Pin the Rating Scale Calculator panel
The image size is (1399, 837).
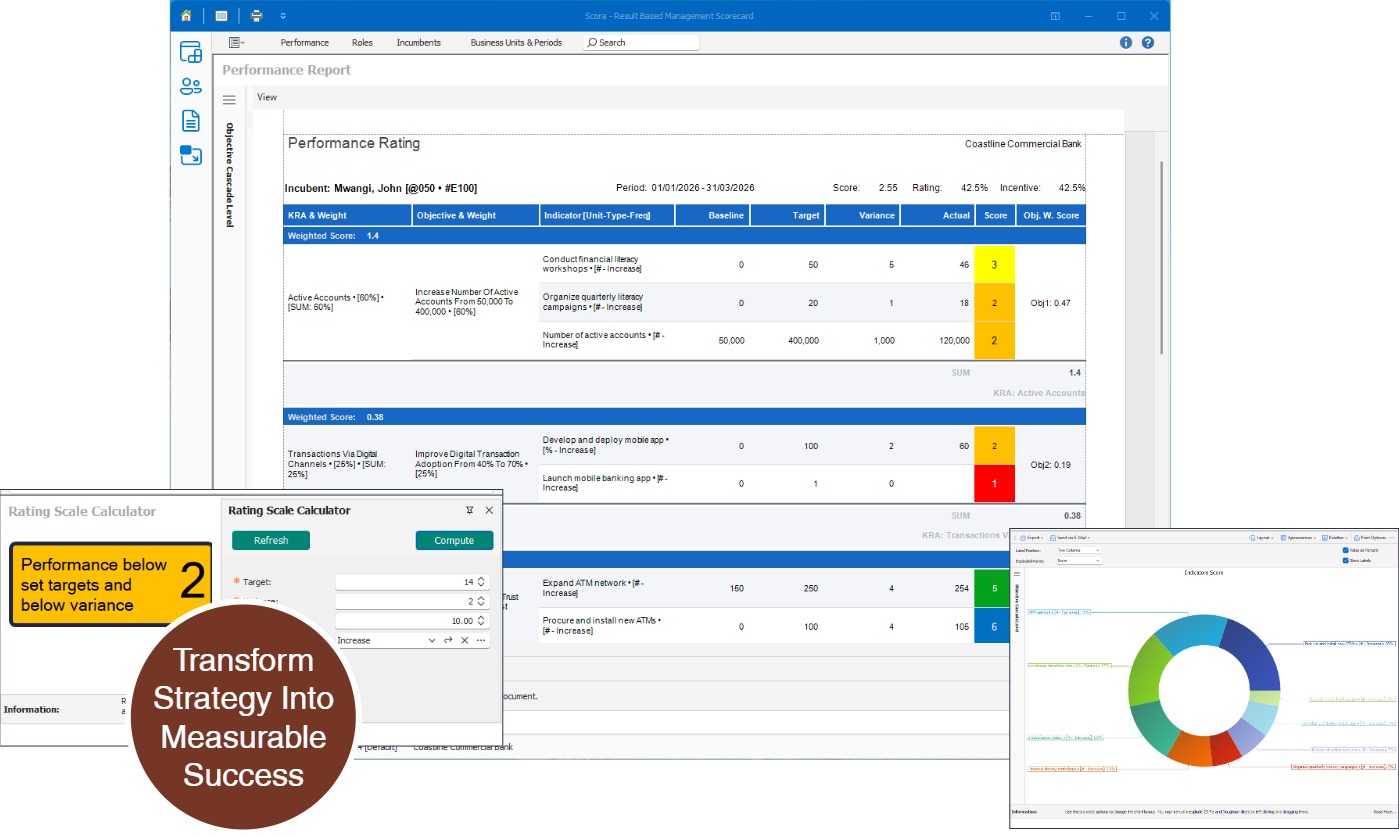pyautogui.click(x=470, y=510)
